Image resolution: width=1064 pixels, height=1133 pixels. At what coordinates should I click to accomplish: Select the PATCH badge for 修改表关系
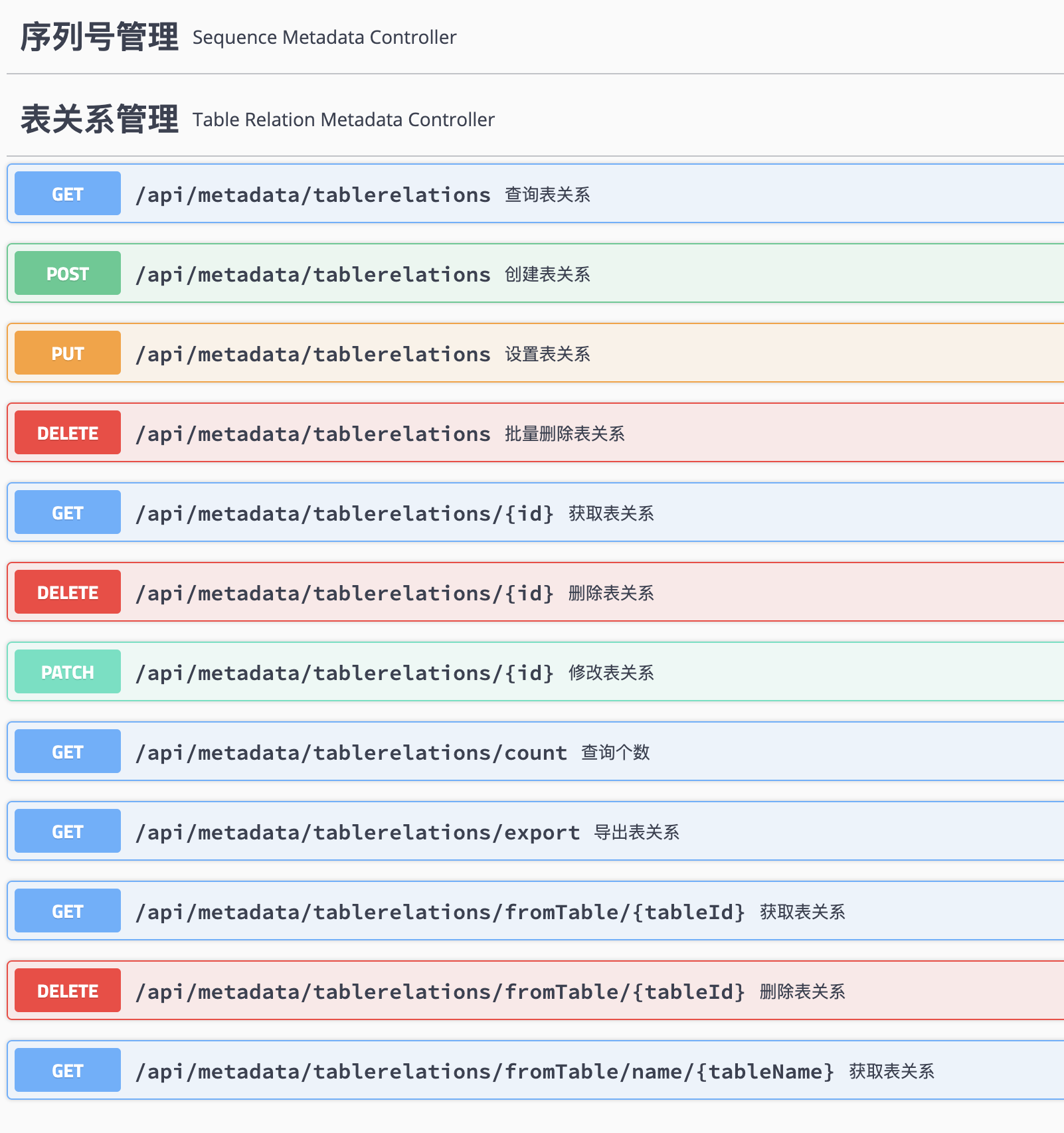[x=66, y=671]
